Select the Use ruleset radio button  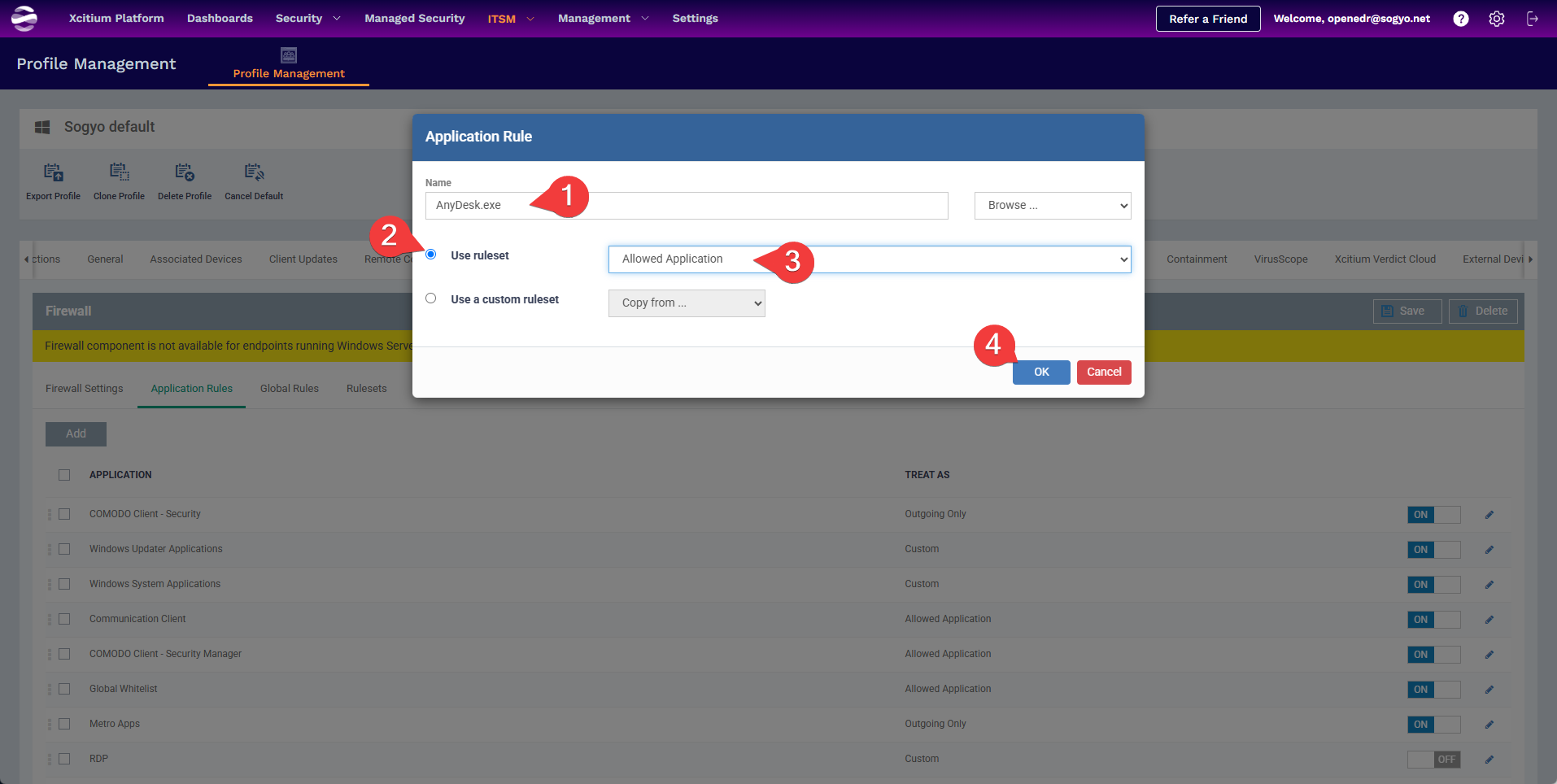point(431,255)
